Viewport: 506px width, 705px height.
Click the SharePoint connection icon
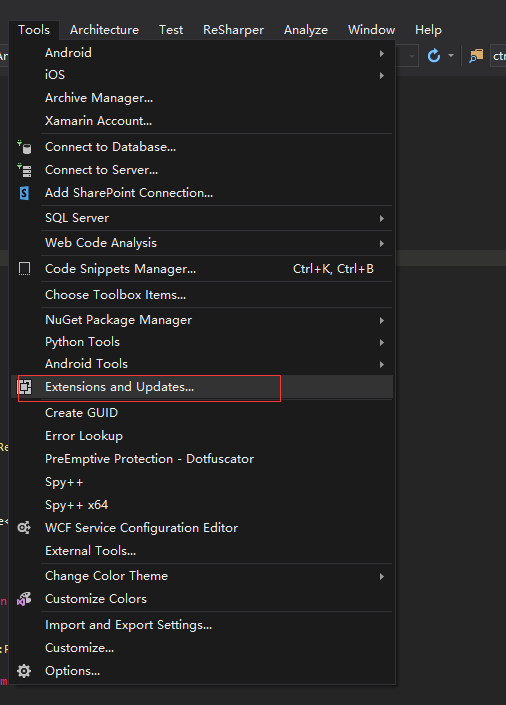click(24, 193)
